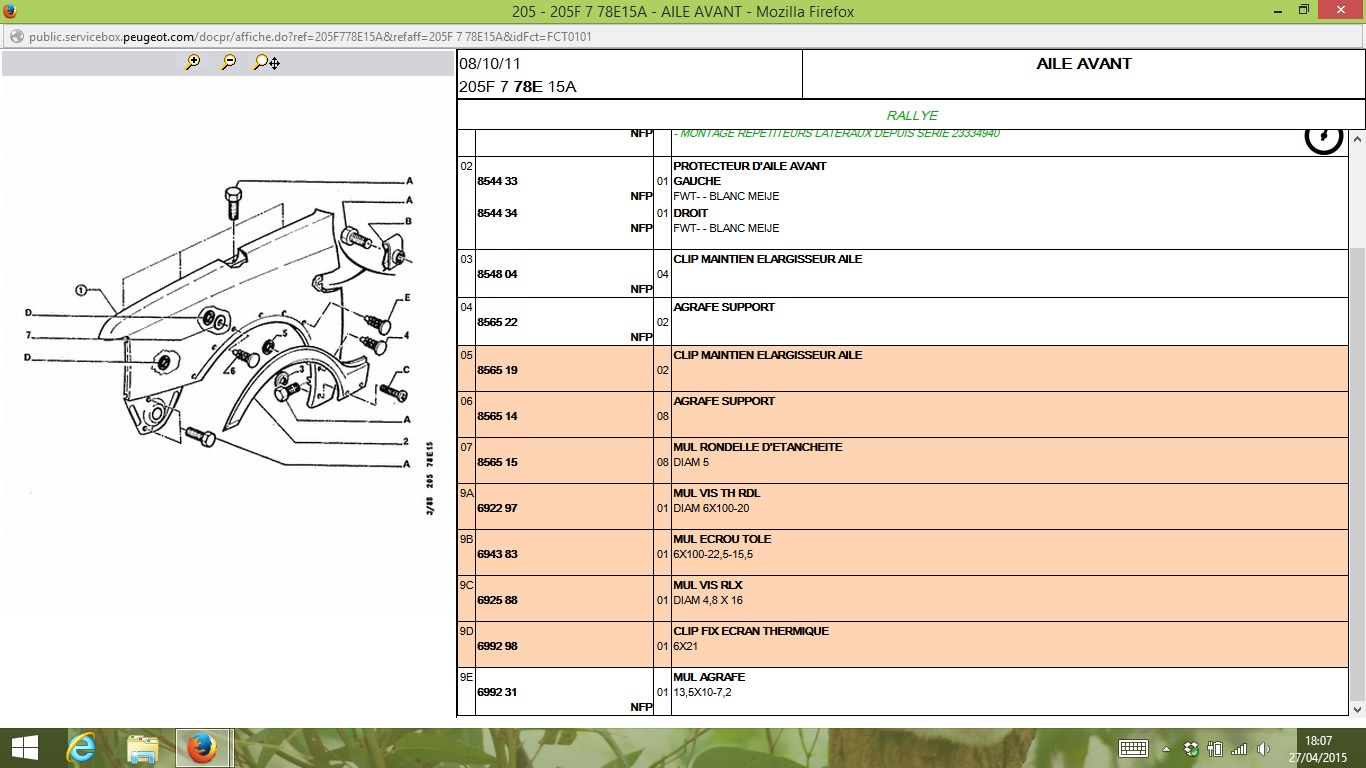1366x768 pixels.
Task: Click the parts list scrollbar up arrow
Action: click(1357, 139)
